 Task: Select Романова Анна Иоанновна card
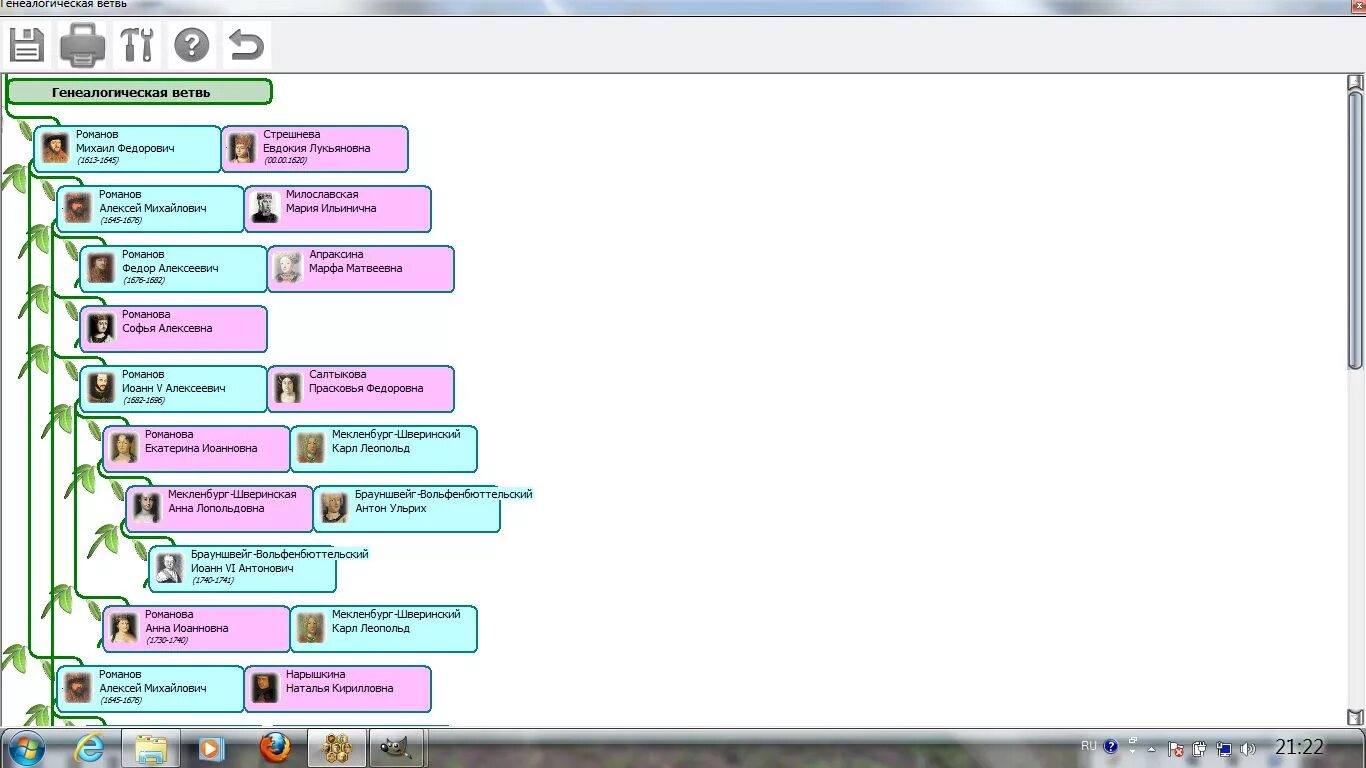[196, 629]
